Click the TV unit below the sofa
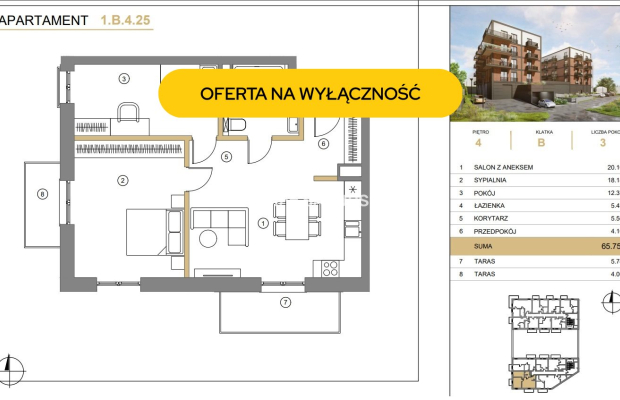 click(x=217, y=273)
